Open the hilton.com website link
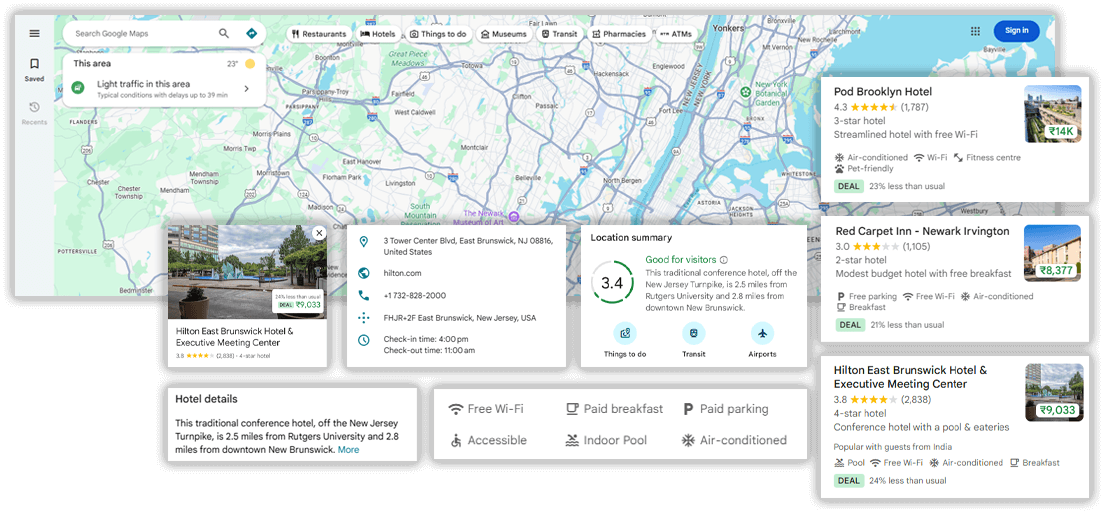Viewport: 1110px width, 518px height. [403, 273]
